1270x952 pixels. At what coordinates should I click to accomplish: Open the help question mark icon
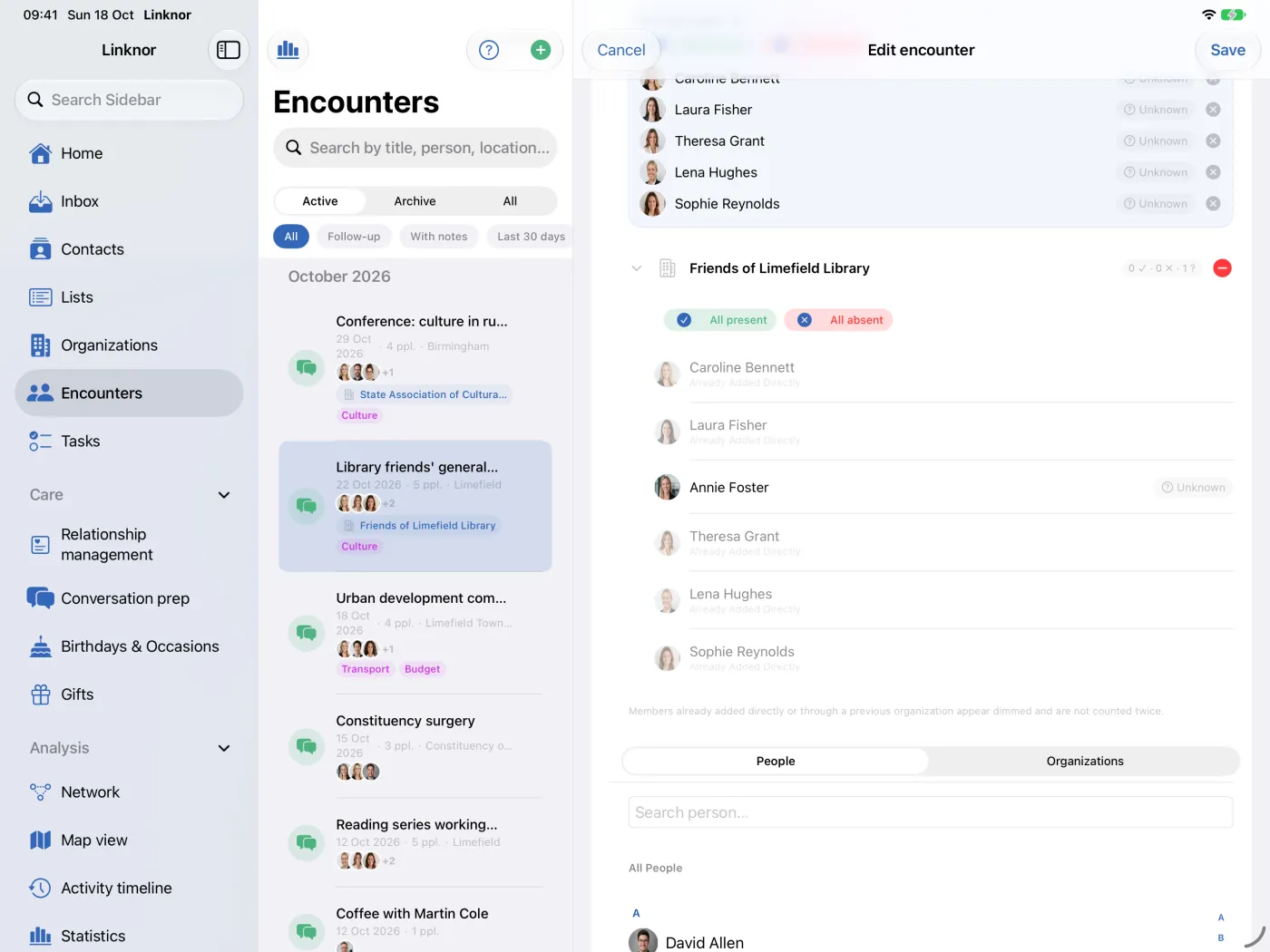(489, 50)
